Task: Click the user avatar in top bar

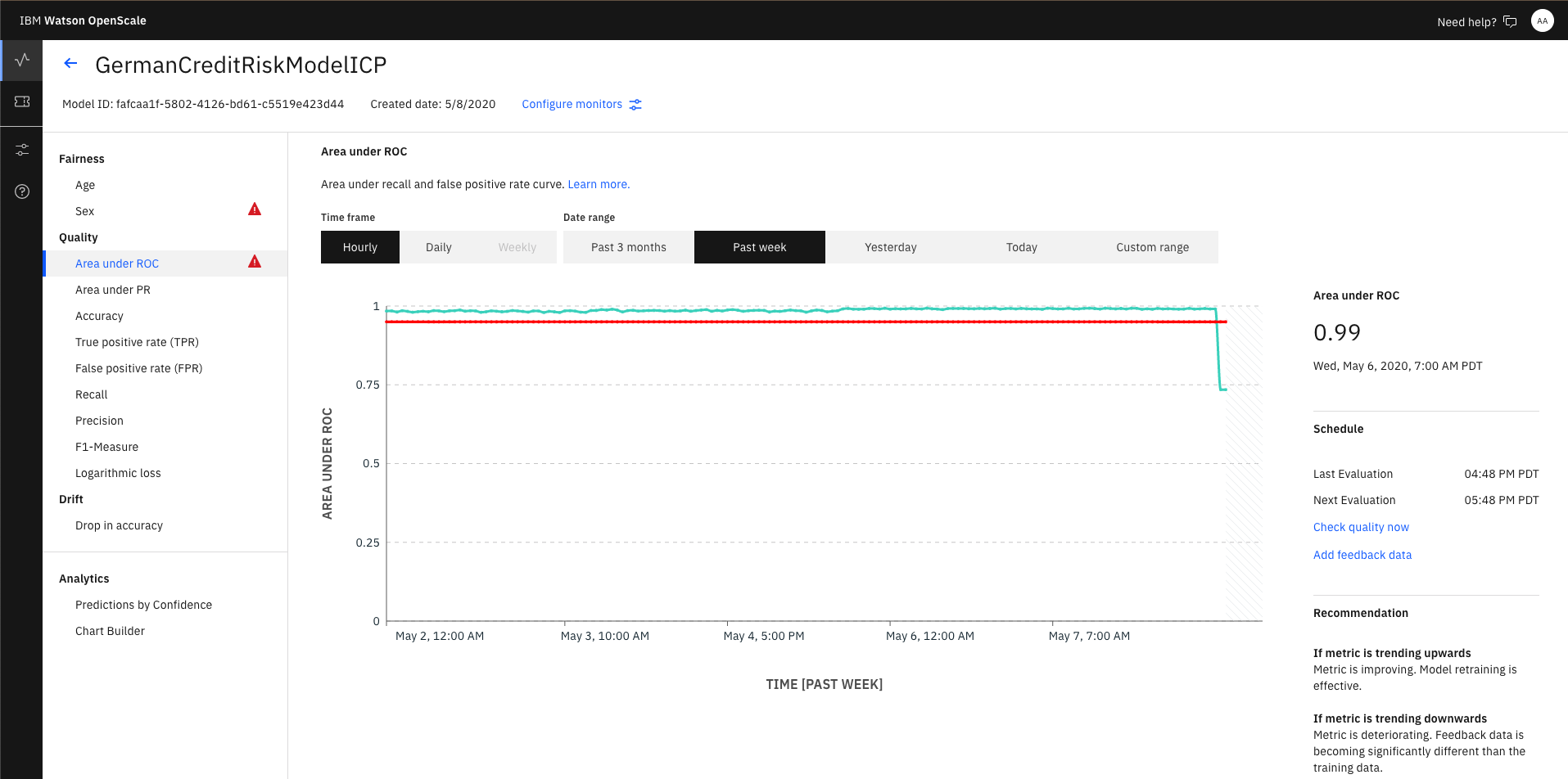Action: pos(1542,21)
